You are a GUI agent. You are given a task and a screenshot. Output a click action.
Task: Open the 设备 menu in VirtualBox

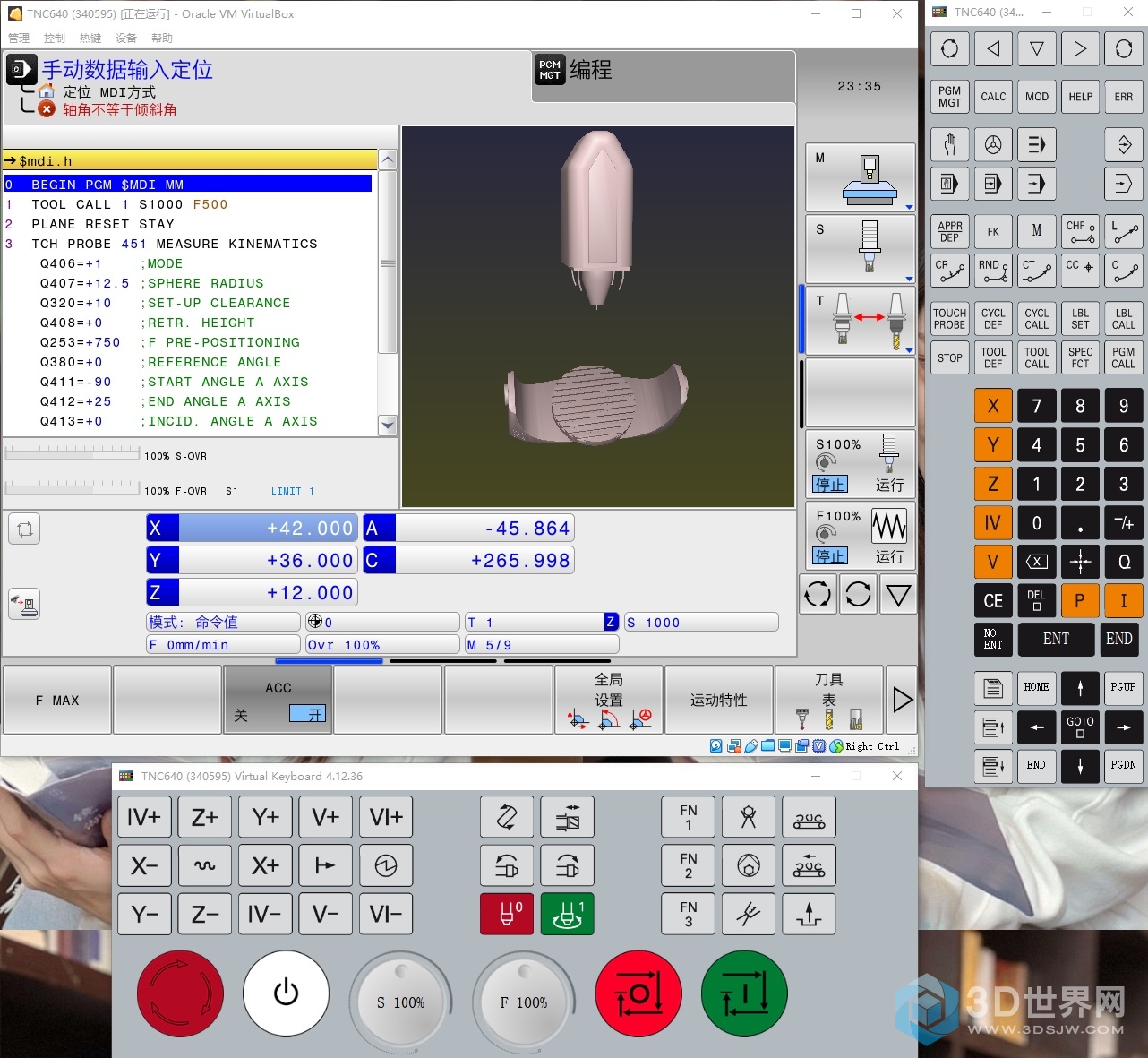coord(126,38)
